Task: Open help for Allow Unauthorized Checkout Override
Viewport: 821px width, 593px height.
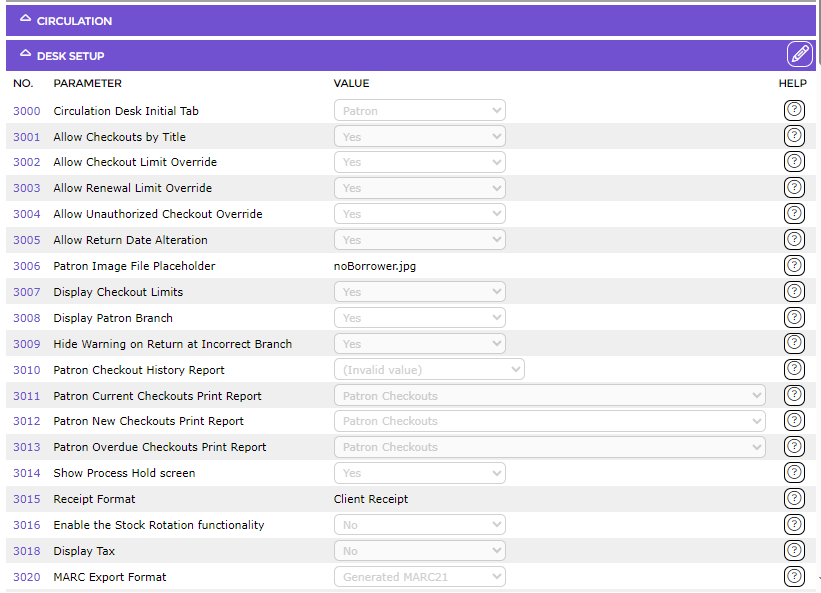Action: click(x=794, y=214)
